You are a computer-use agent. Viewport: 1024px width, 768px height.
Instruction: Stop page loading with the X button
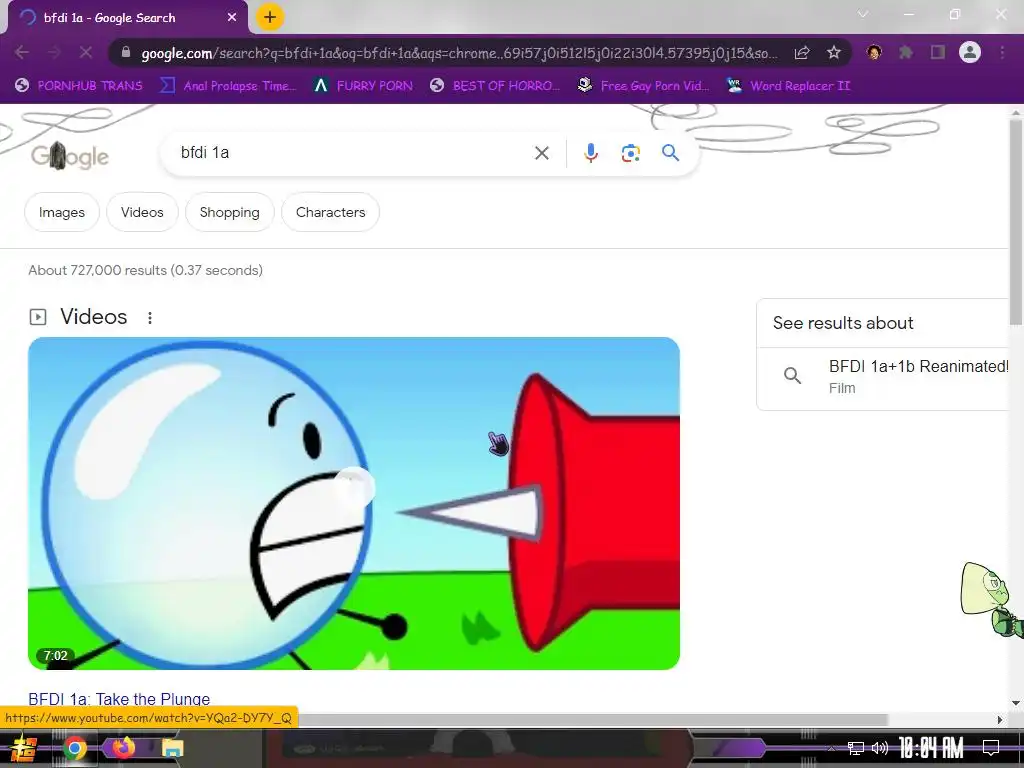click(86, 52)
